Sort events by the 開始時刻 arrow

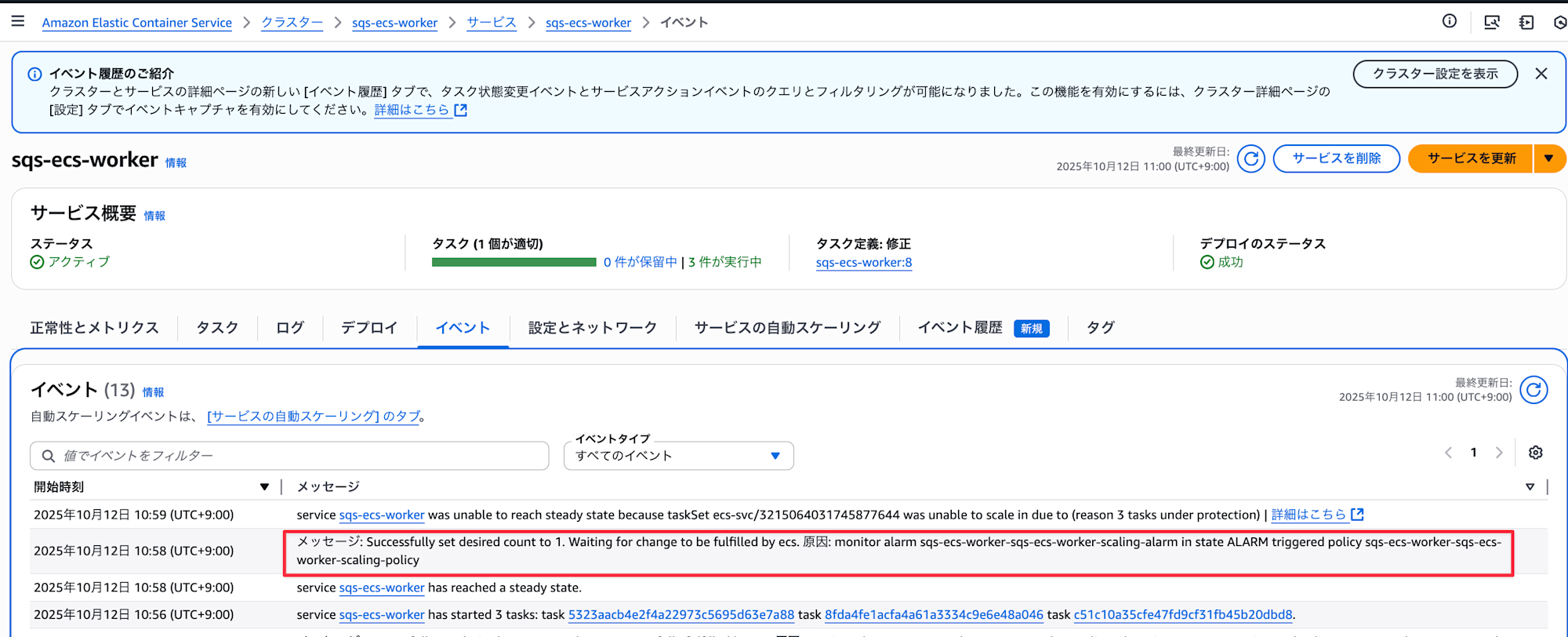tap(264, 487)
